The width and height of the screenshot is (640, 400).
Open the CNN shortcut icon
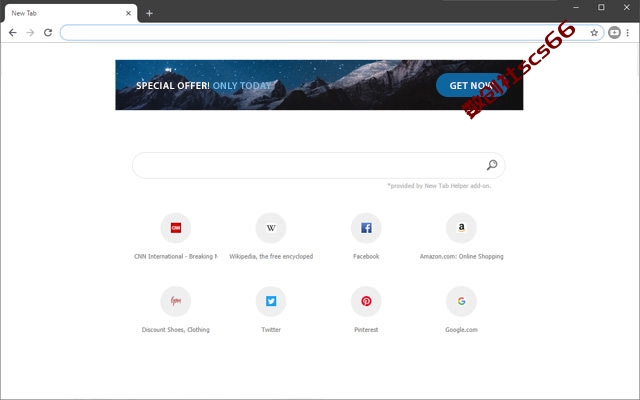pyautogui.click(x=176, y=228)
